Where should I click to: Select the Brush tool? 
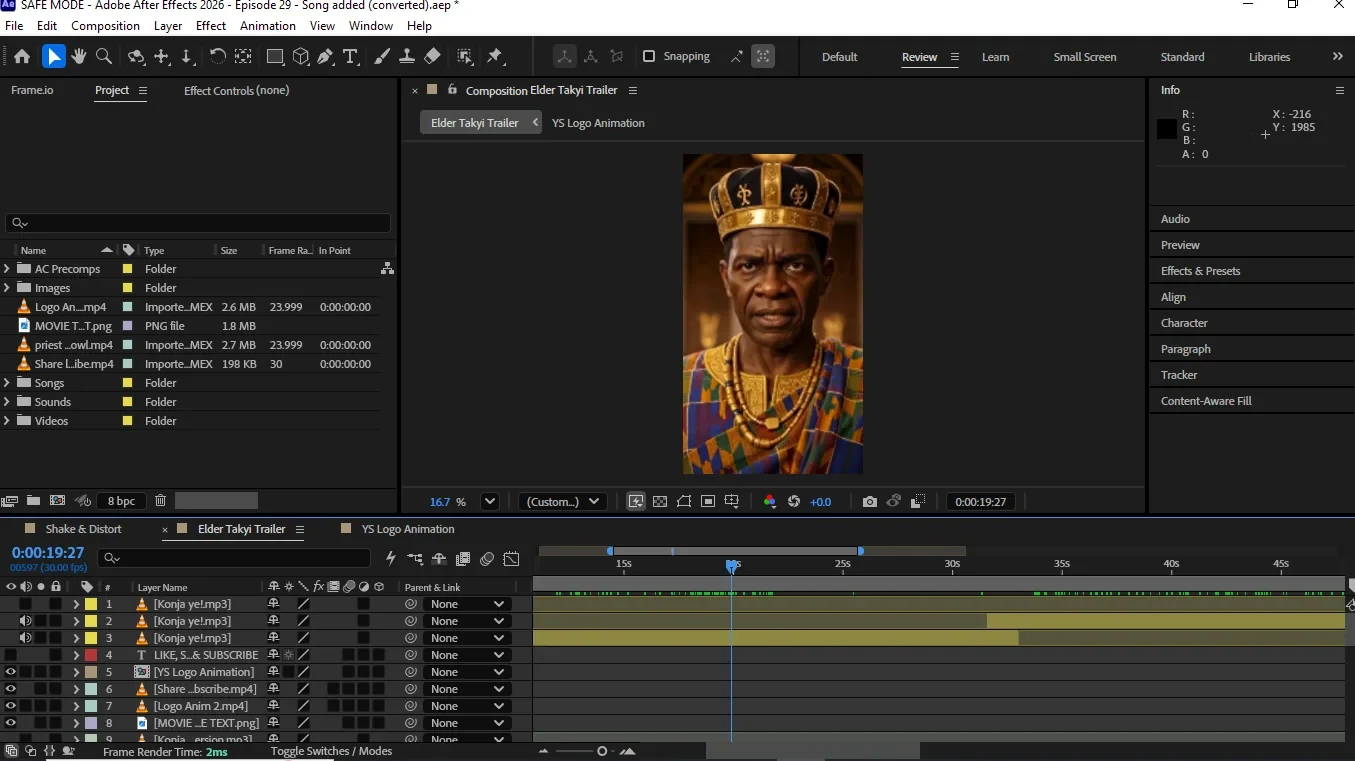tap(382, 56)
